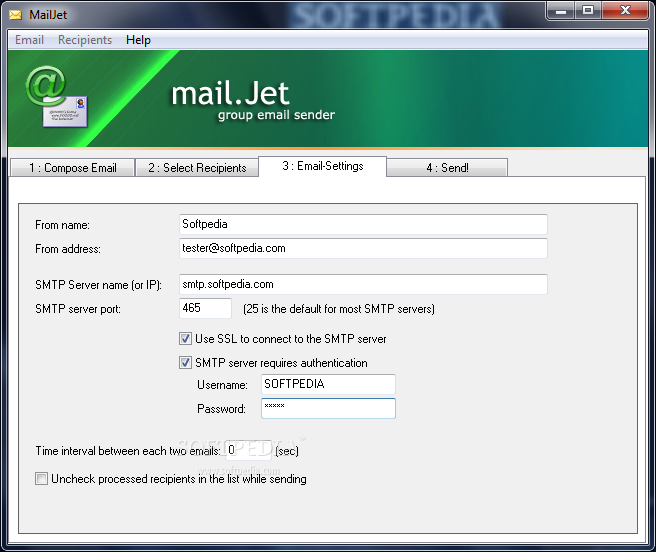Screen dimensions: 656x552
Task: Click the Username field
Action: coord(328,384)
